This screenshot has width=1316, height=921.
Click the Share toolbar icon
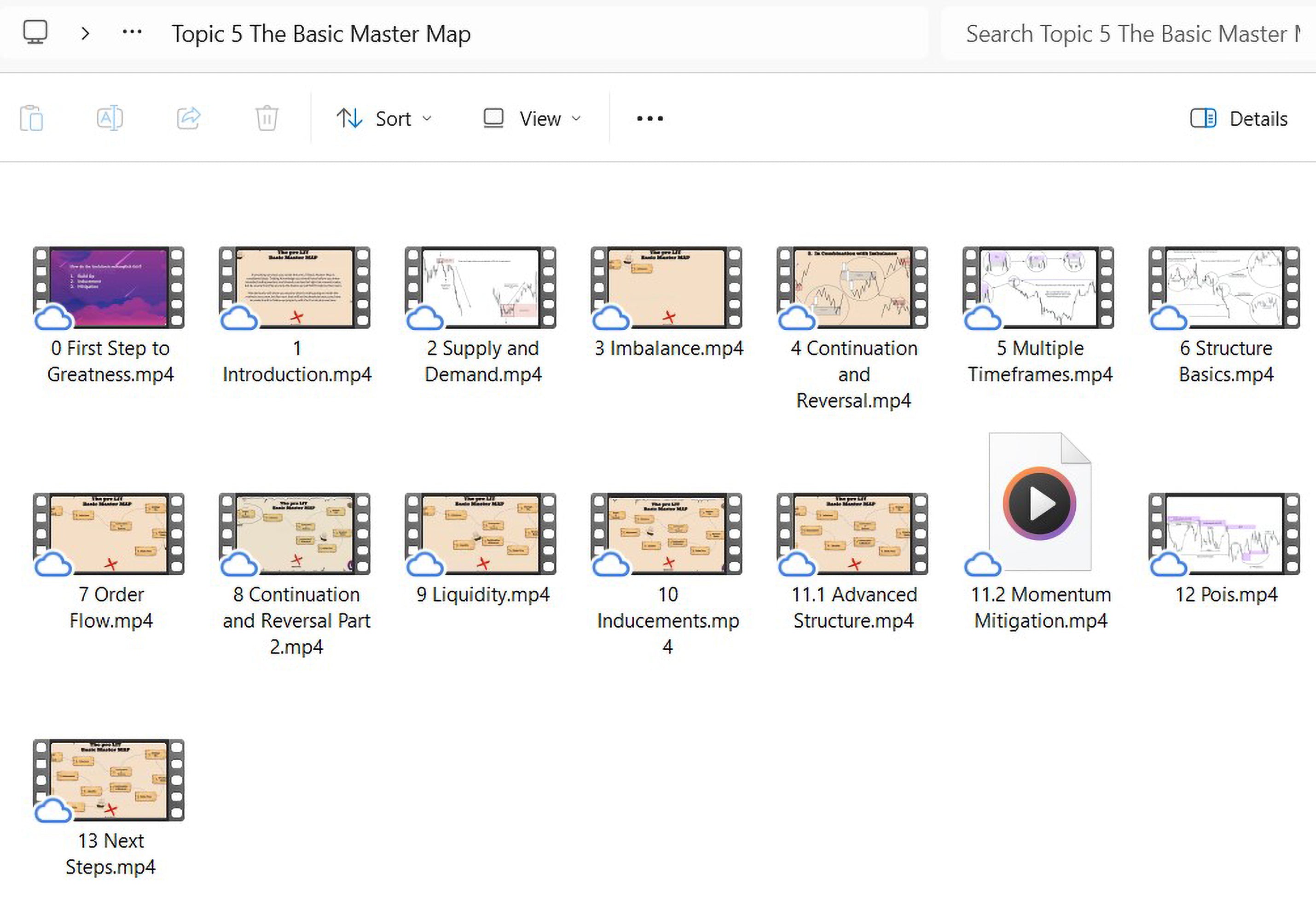click(189, 118)
